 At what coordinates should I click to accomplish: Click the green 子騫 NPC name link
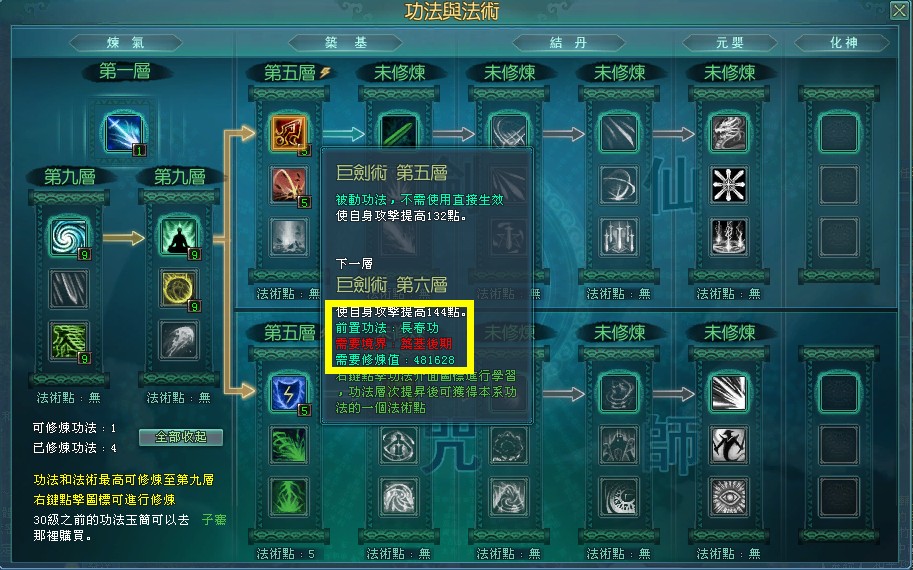(x=214, y=519)
